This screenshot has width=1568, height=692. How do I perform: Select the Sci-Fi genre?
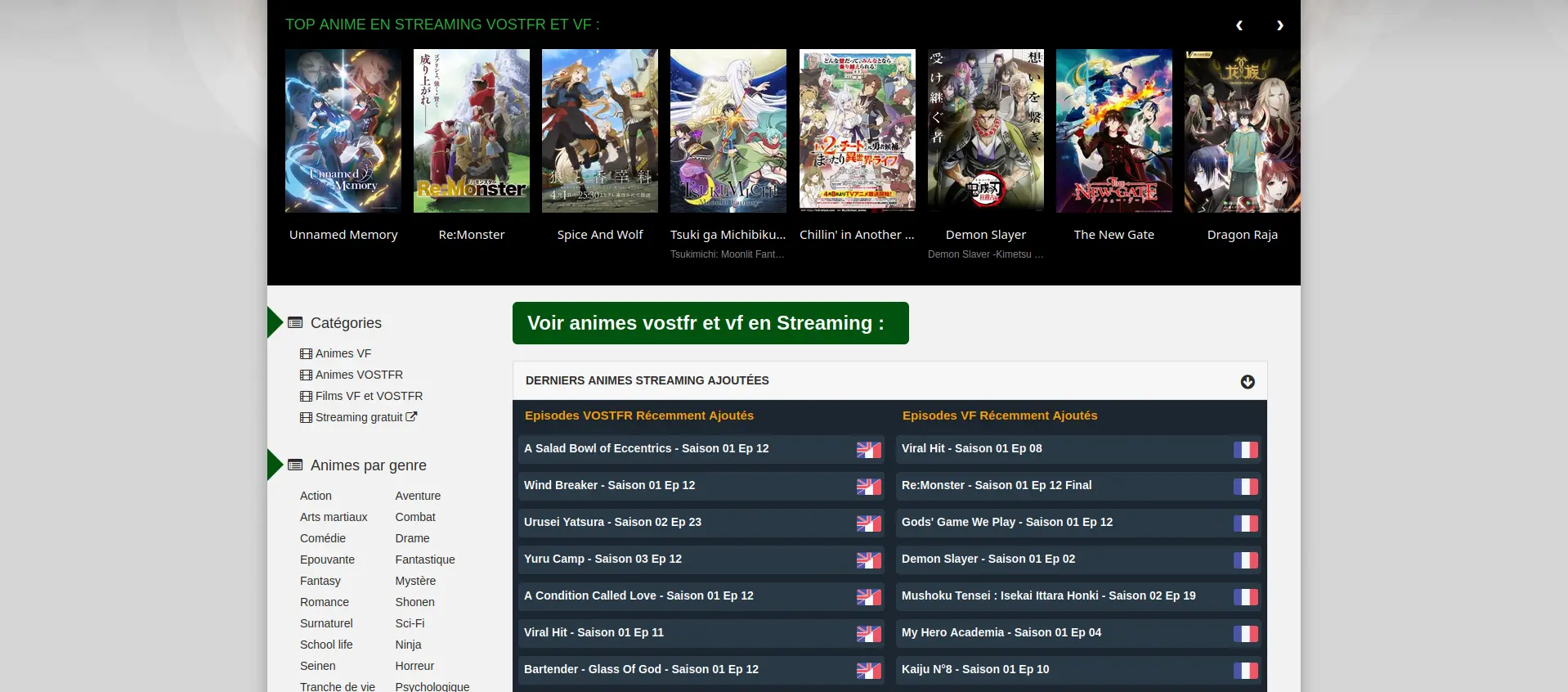tap(410, 623)
